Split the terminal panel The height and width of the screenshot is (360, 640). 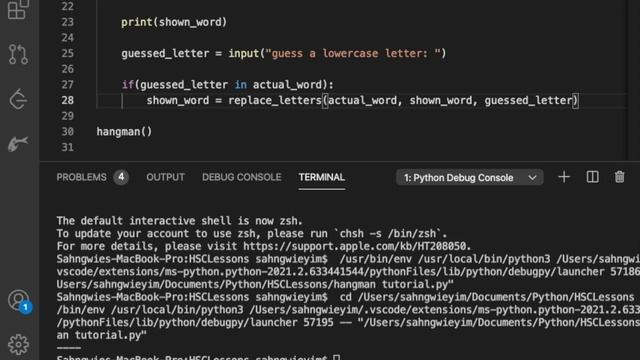click(592, 177)
